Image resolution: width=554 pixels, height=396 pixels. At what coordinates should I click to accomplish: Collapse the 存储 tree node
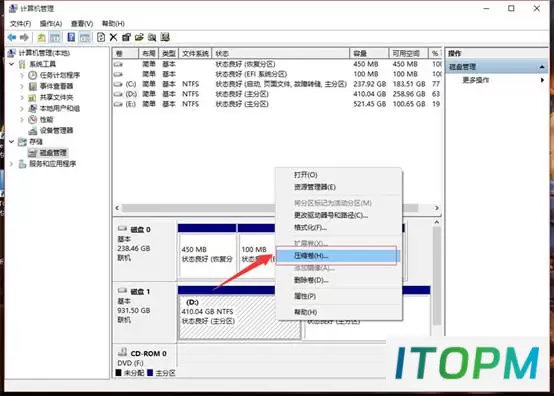[11, 142]
